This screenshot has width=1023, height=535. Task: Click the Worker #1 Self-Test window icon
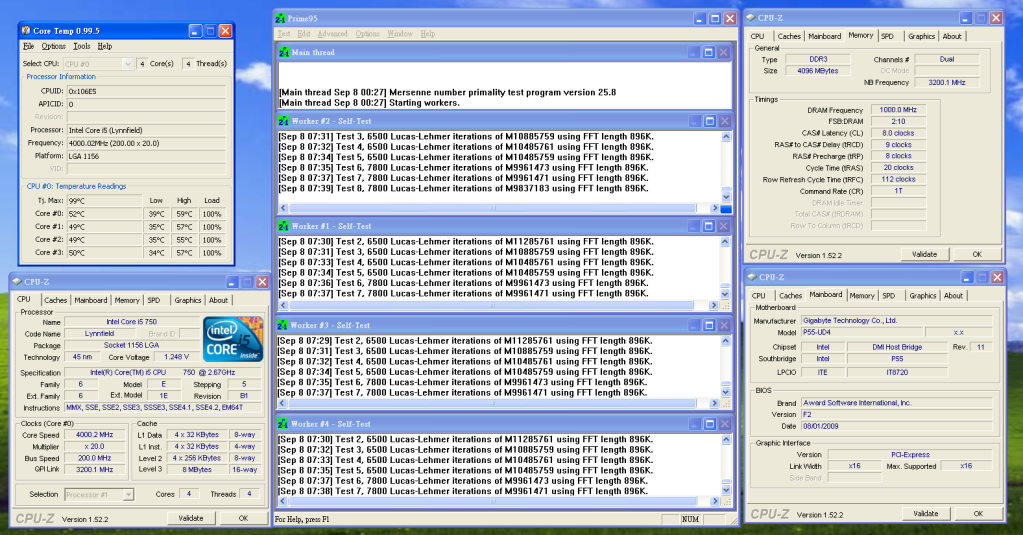[x=284, y=226]
